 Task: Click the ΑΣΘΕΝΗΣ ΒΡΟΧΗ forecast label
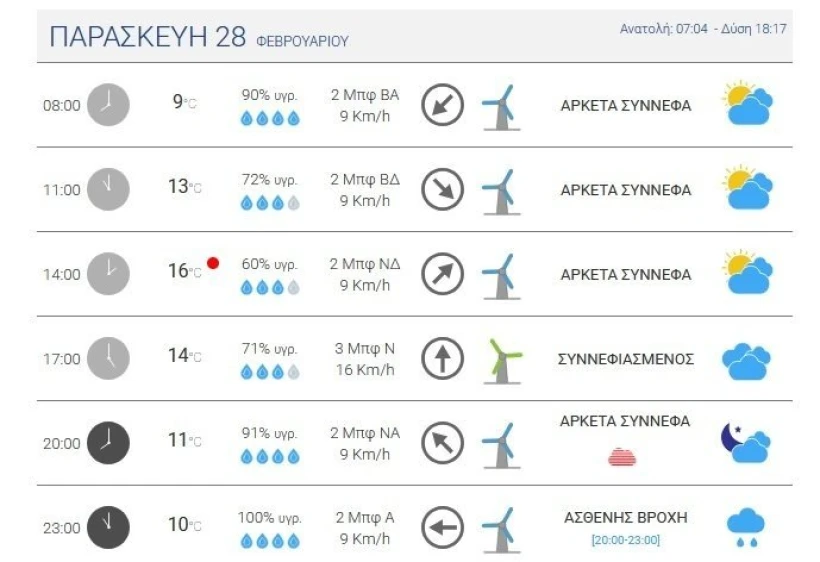[x=625, y=518]
